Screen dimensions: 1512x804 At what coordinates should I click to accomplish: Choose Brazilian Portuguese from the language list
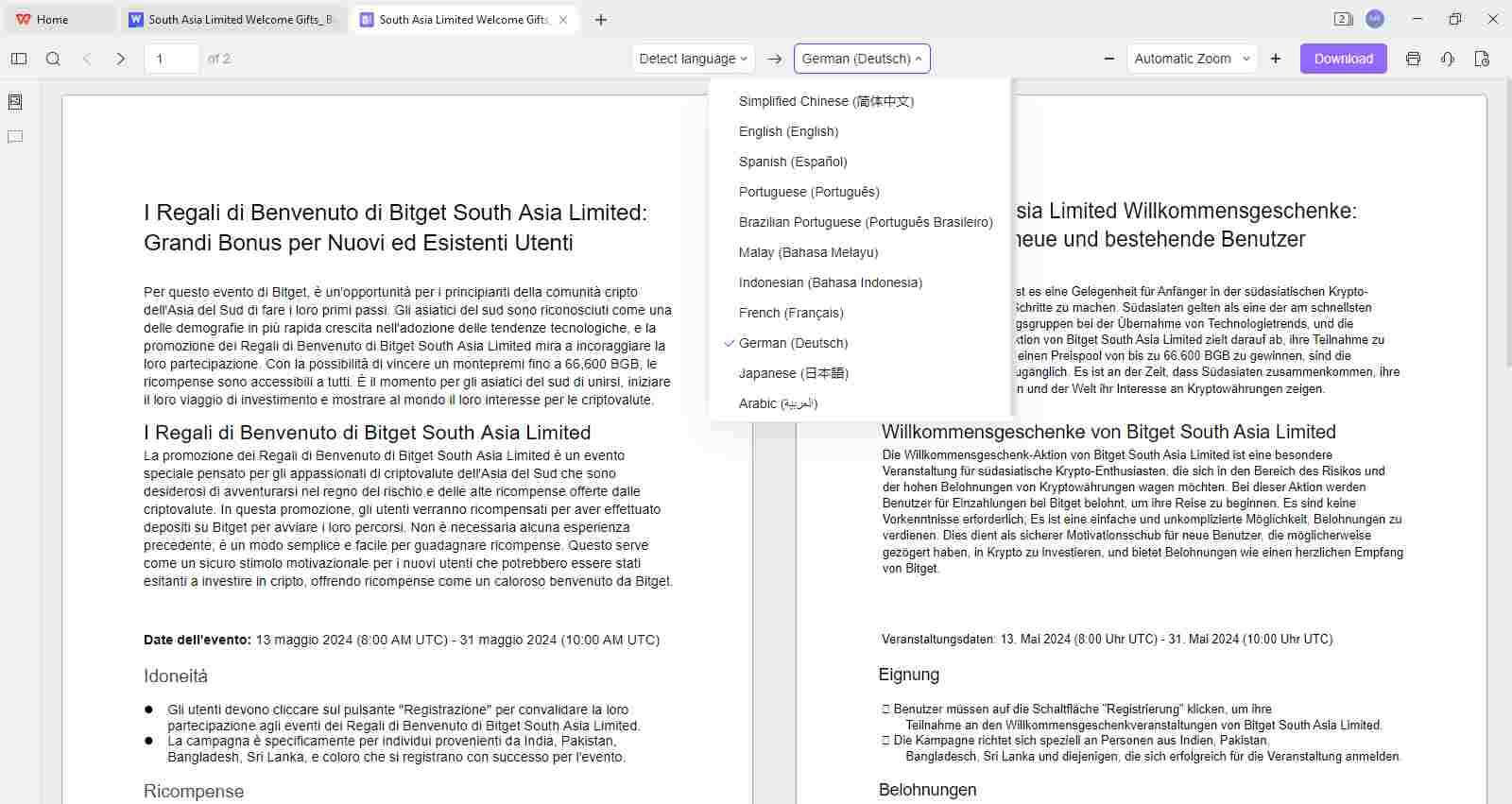pyautogui.click(x=860, y=222)
